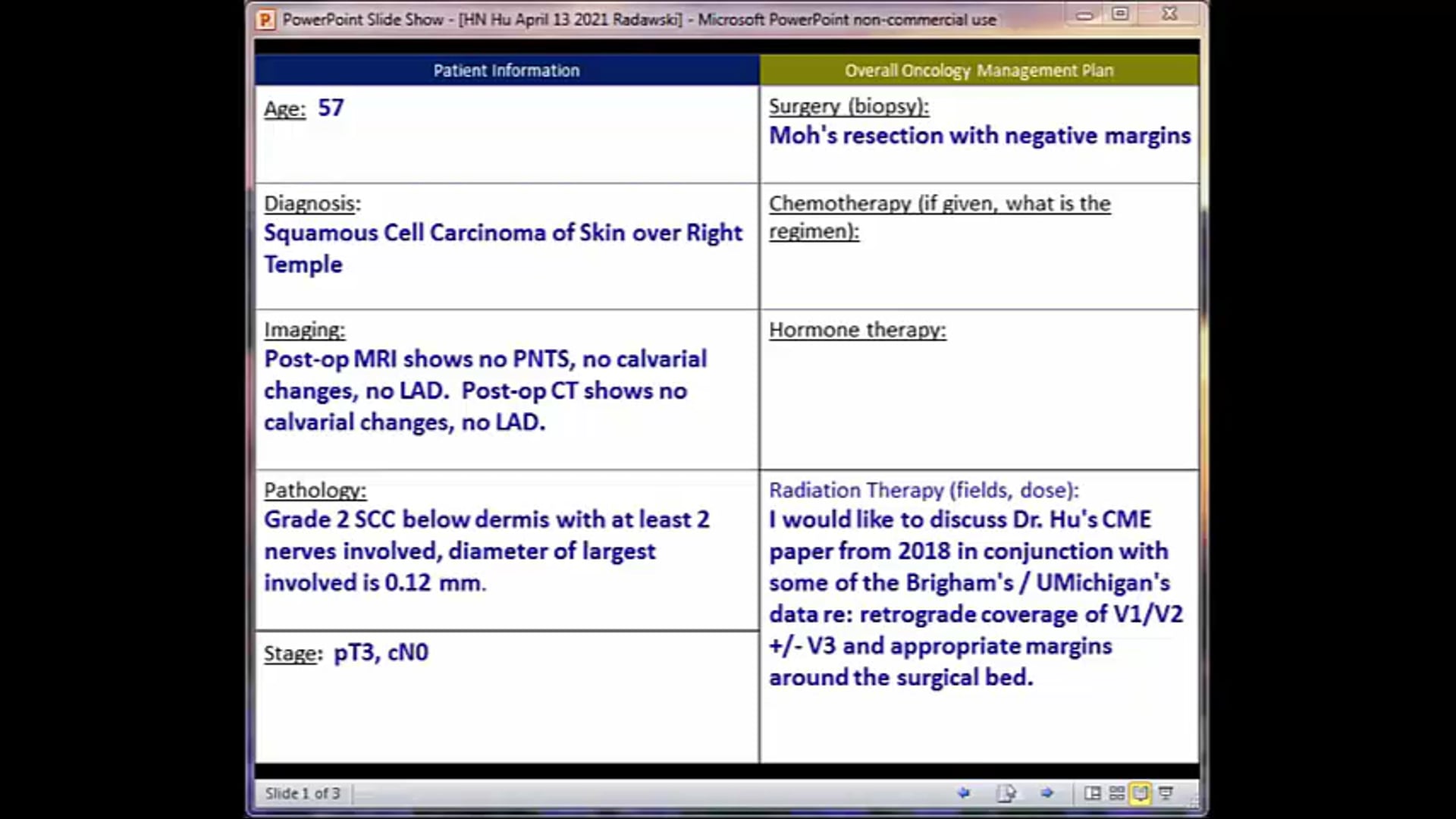
Task: Start Slide Show using the projector icon
Action: click(1166, 793)
